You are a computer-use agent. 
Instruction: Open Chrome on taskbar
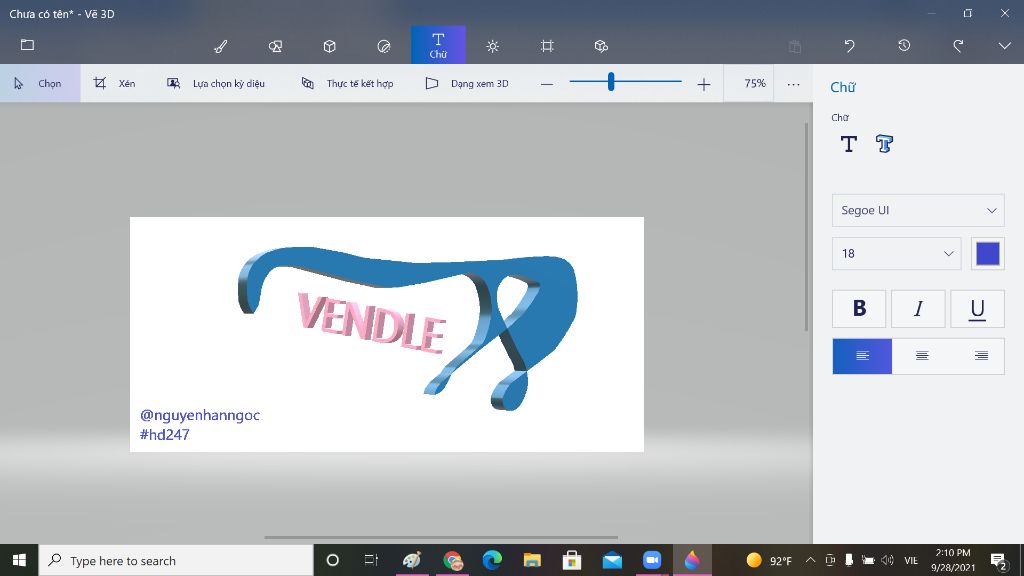pyautogui.click(x=453, y=560)
